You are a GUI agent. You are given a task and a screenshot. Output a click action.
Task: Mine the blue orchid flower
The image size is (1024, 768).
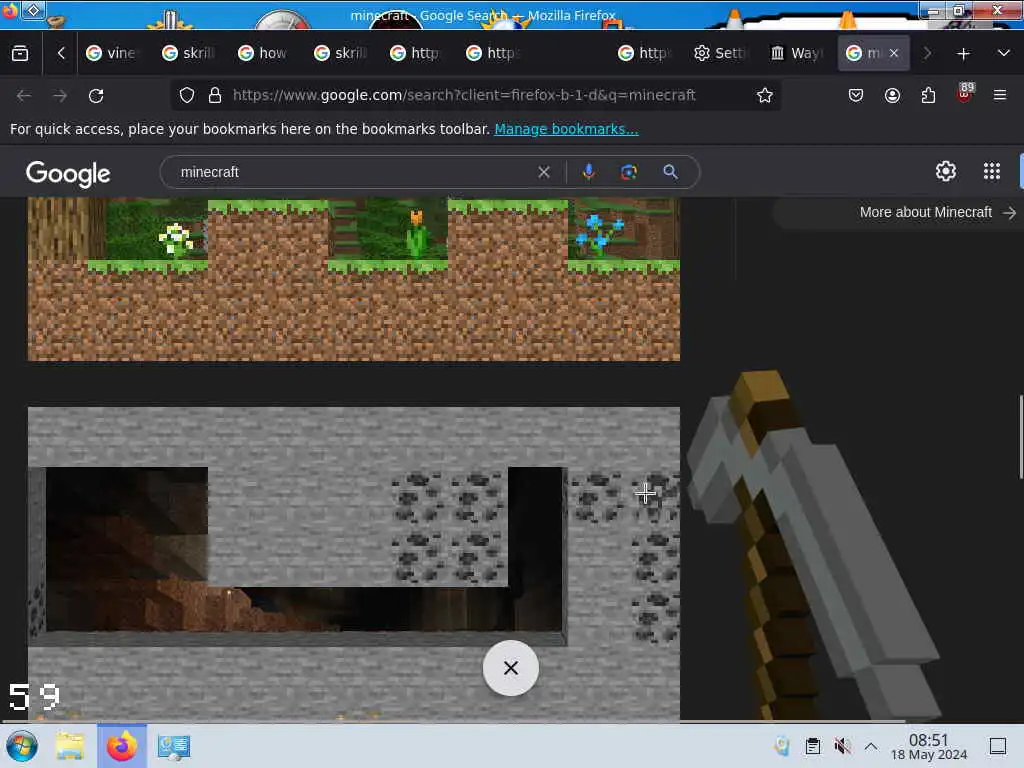599,234
